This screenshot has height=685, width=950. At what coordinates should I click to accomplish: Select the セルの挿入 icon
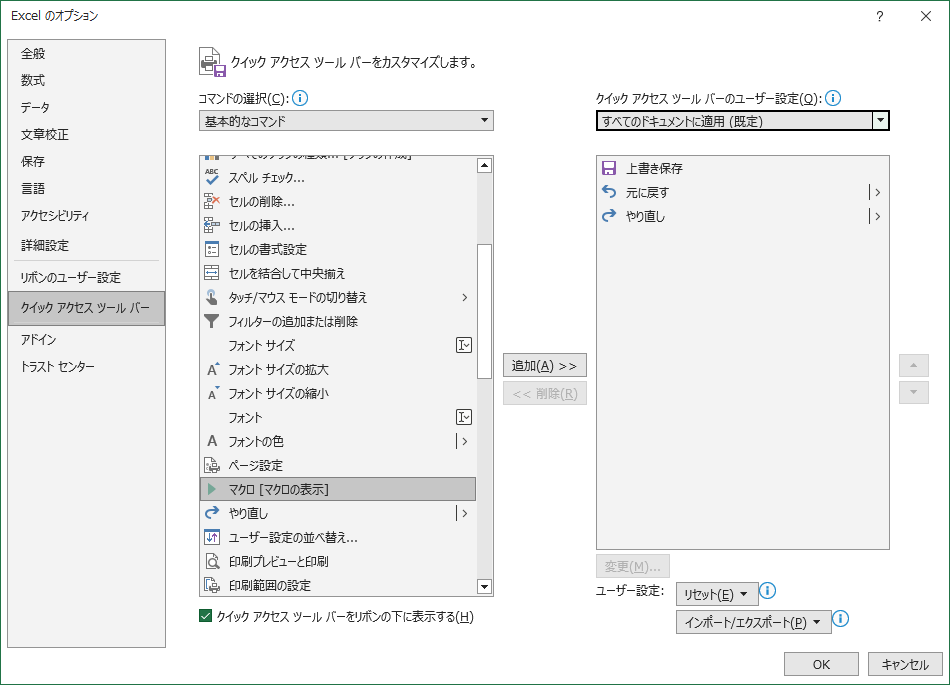tap(211, 225)
